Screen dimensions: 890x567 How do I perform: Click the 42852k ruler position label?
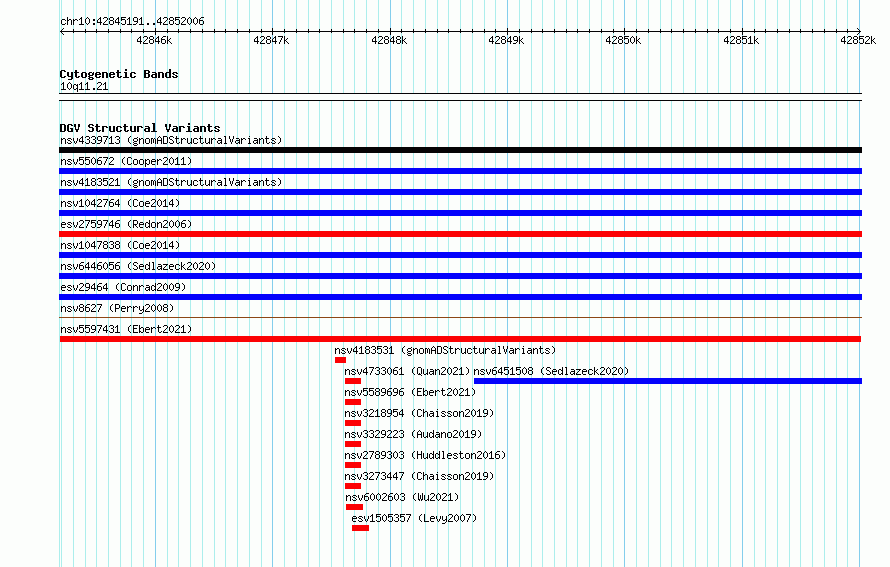858,40
